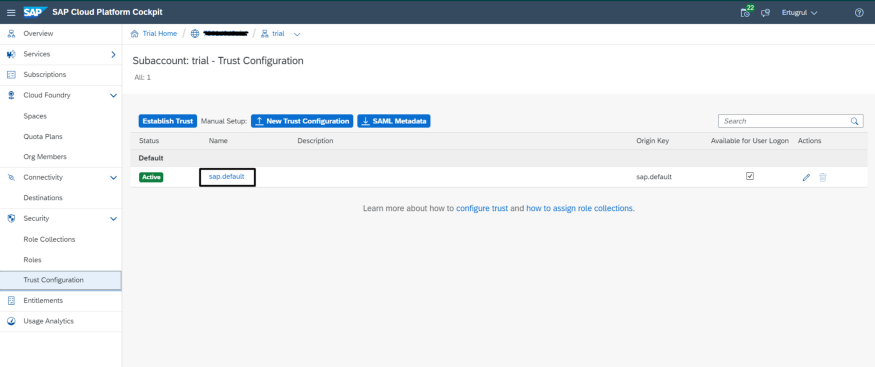Open the Ertugrul user menu

[799, 13]
